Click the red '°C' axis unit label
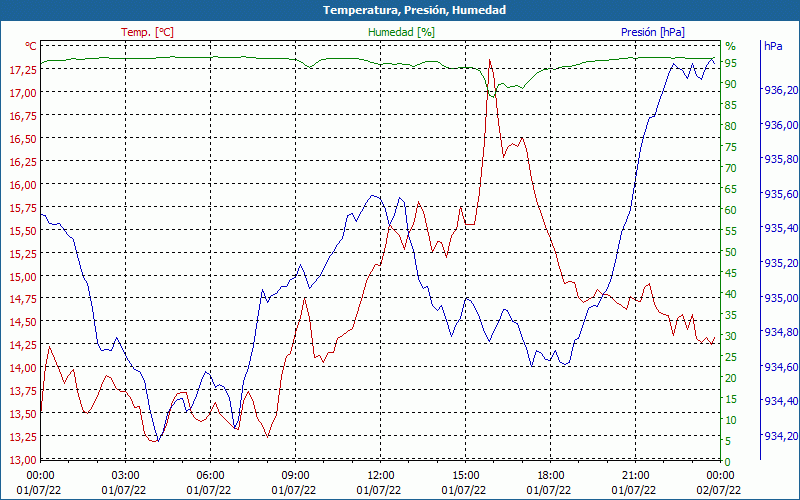This screenshot has height=500, width=800. [31, 46]
